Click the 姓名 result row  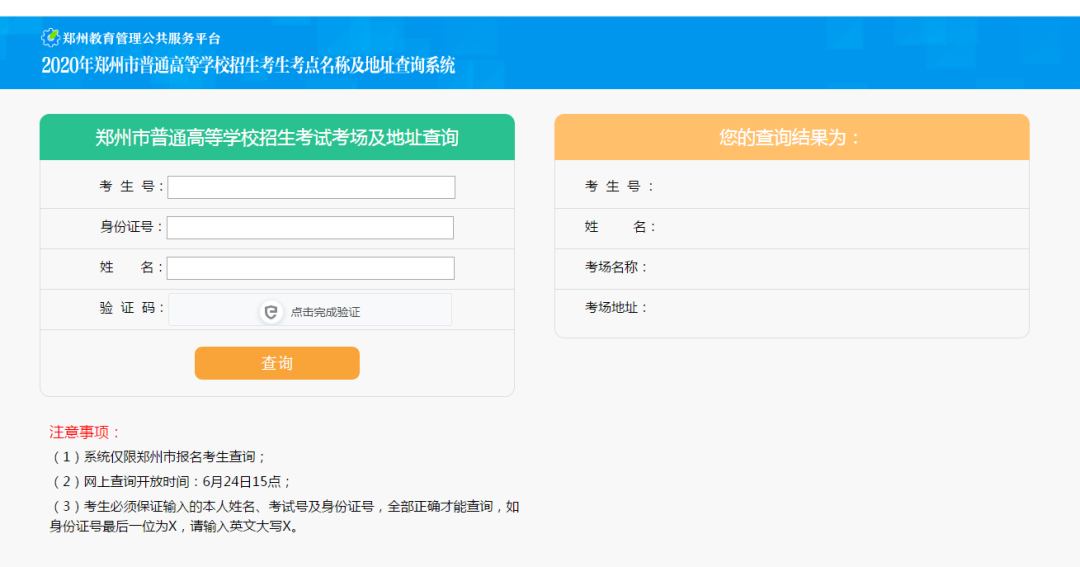[791, 227]
